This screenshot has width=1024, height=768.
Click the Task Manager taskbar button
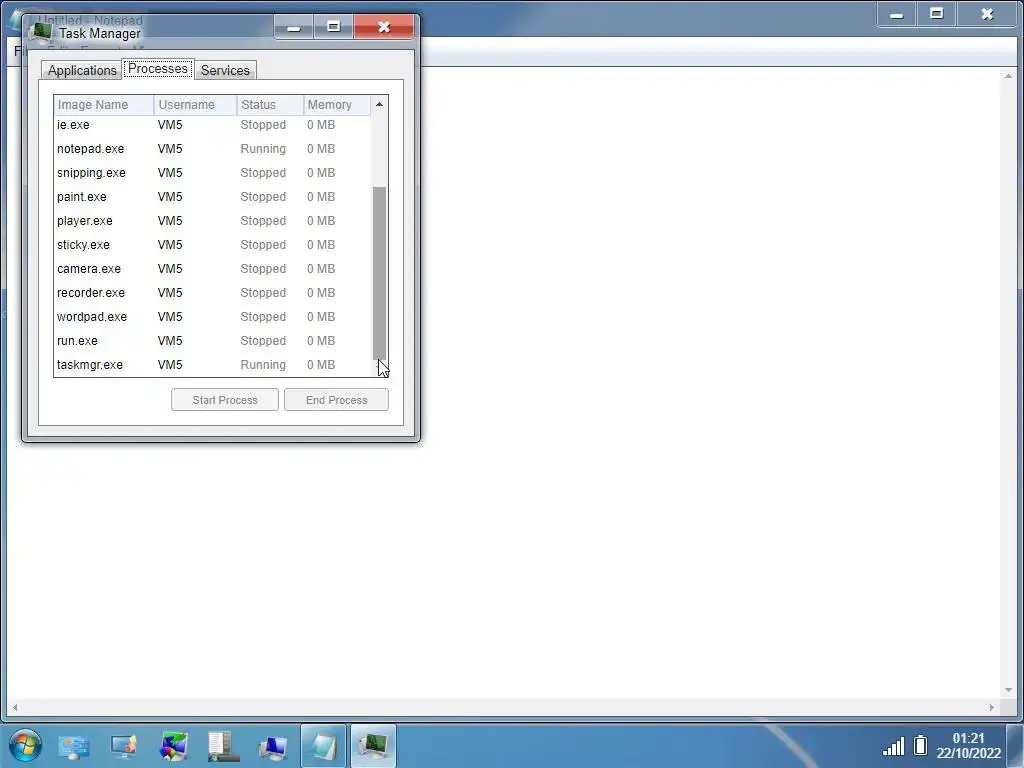374,746
